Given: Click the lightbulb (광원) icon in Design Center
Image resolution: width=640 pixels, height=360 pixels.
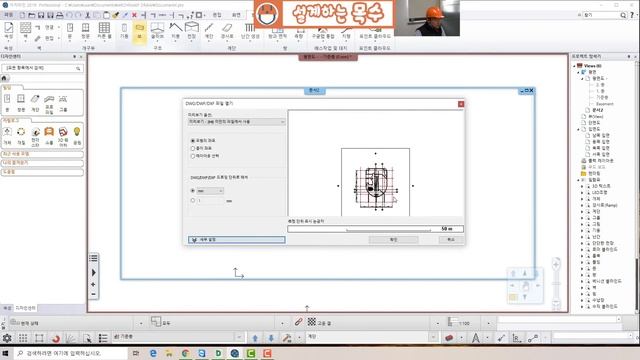Looking at the screenshot, I should pyautogui.click(x=77, y=136).
